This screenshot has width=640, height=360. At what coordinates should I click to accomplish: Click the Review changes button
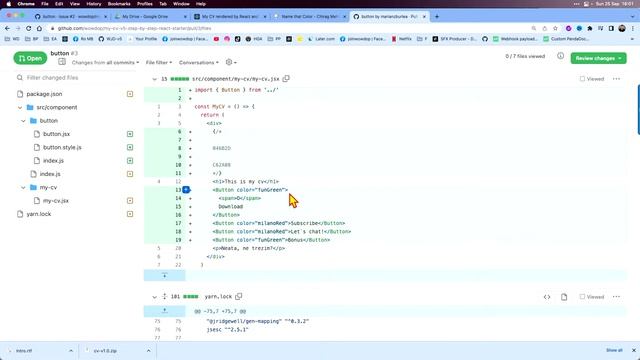tap(598, 58)
